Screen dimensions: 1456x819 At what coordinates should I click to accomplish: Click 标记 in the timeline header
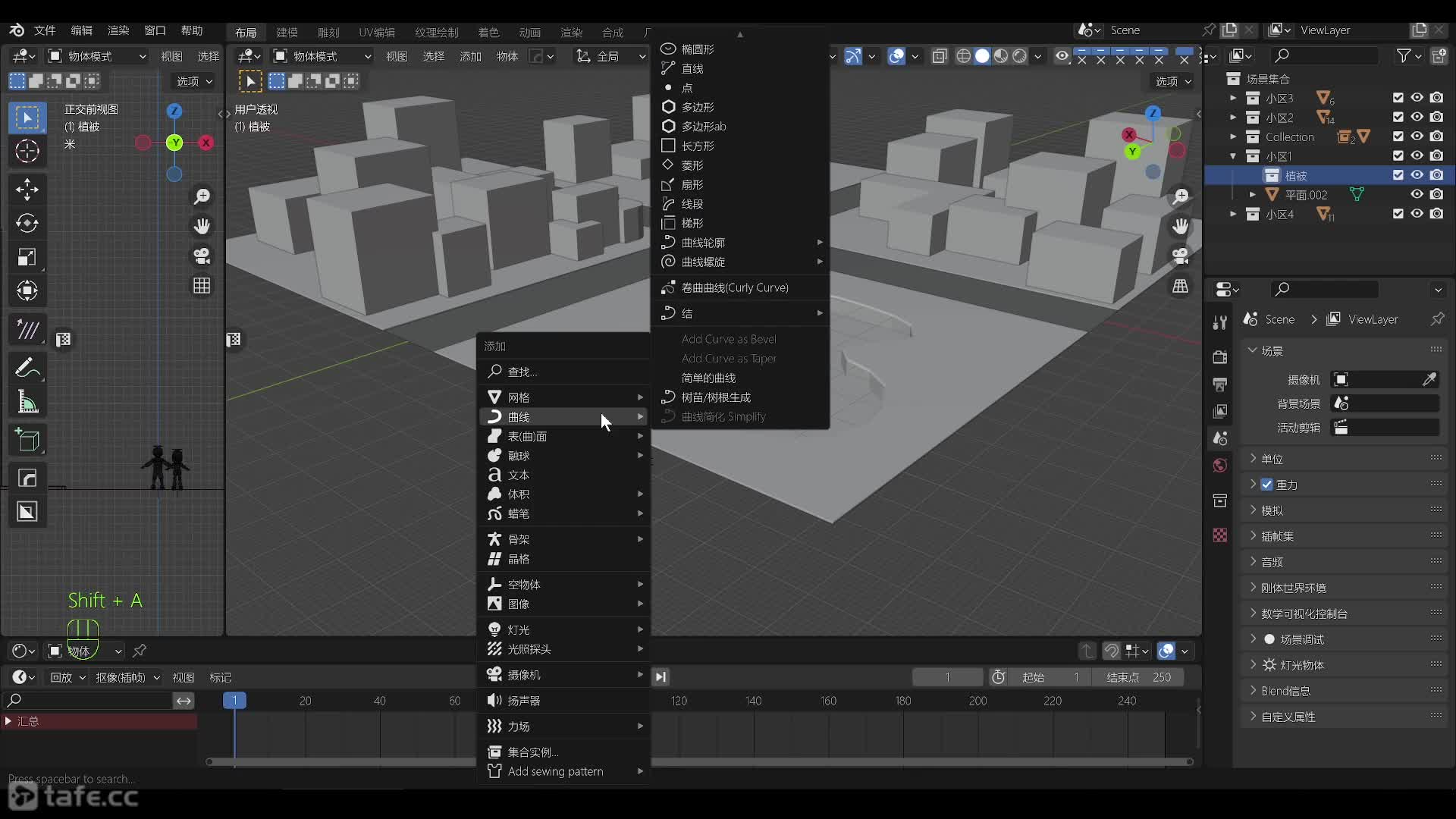(221, 677)
